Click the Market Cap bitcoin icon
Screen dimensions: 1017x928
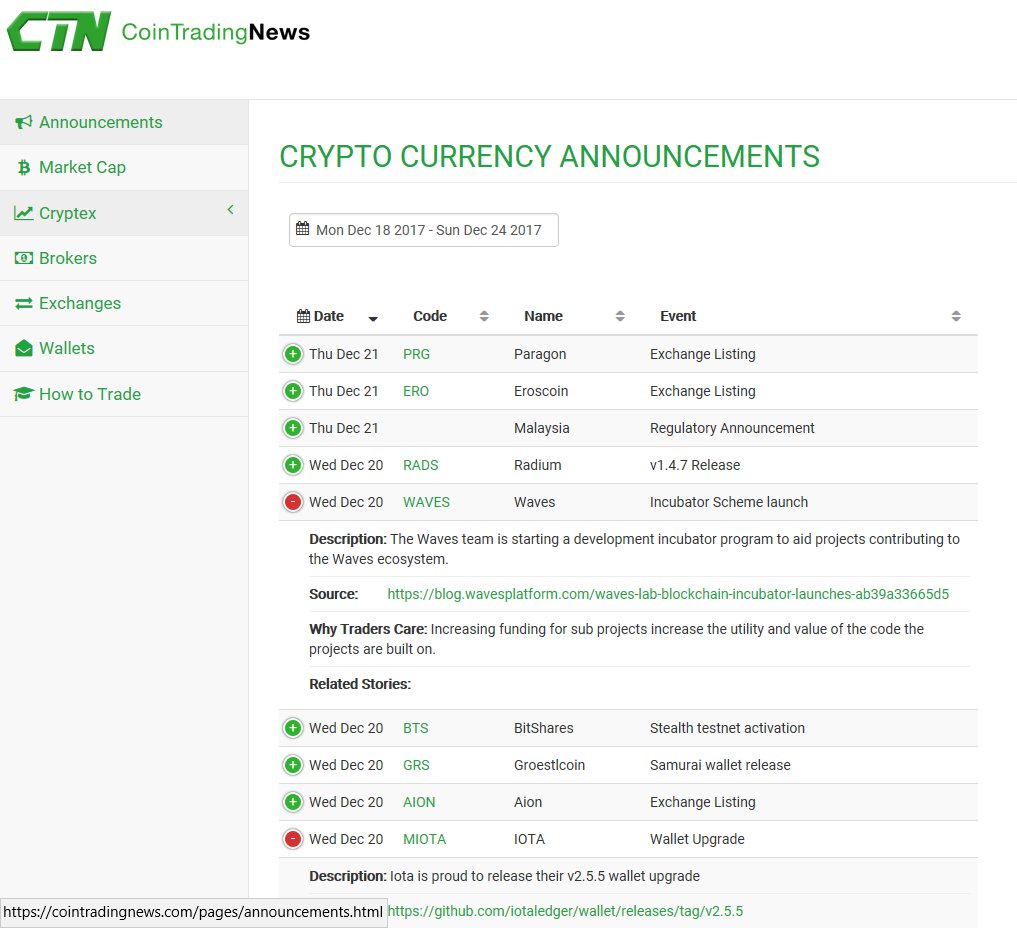[24, 167]
